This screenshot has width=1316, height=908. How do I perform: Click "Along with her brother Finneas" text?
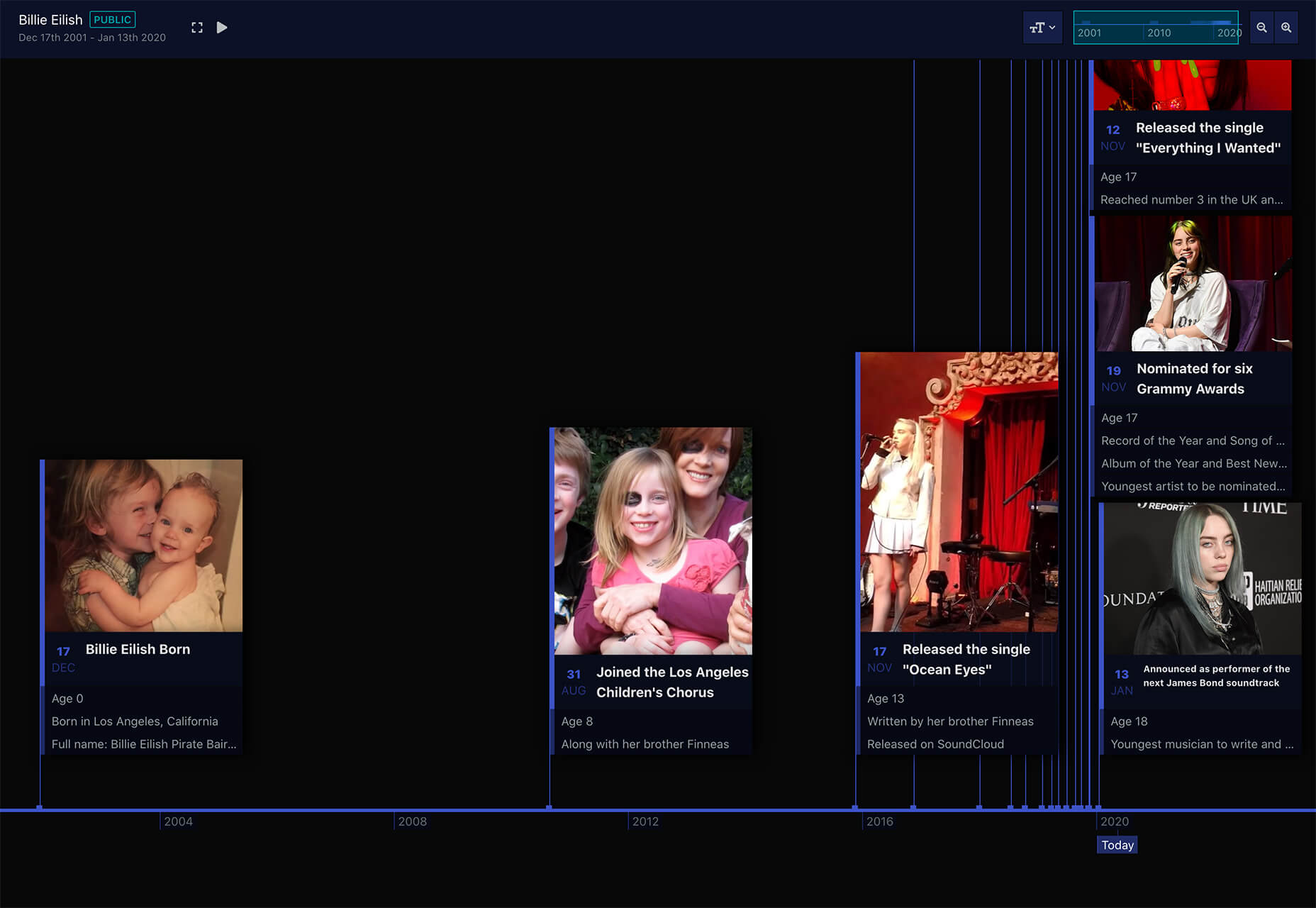tap(645, 744)
